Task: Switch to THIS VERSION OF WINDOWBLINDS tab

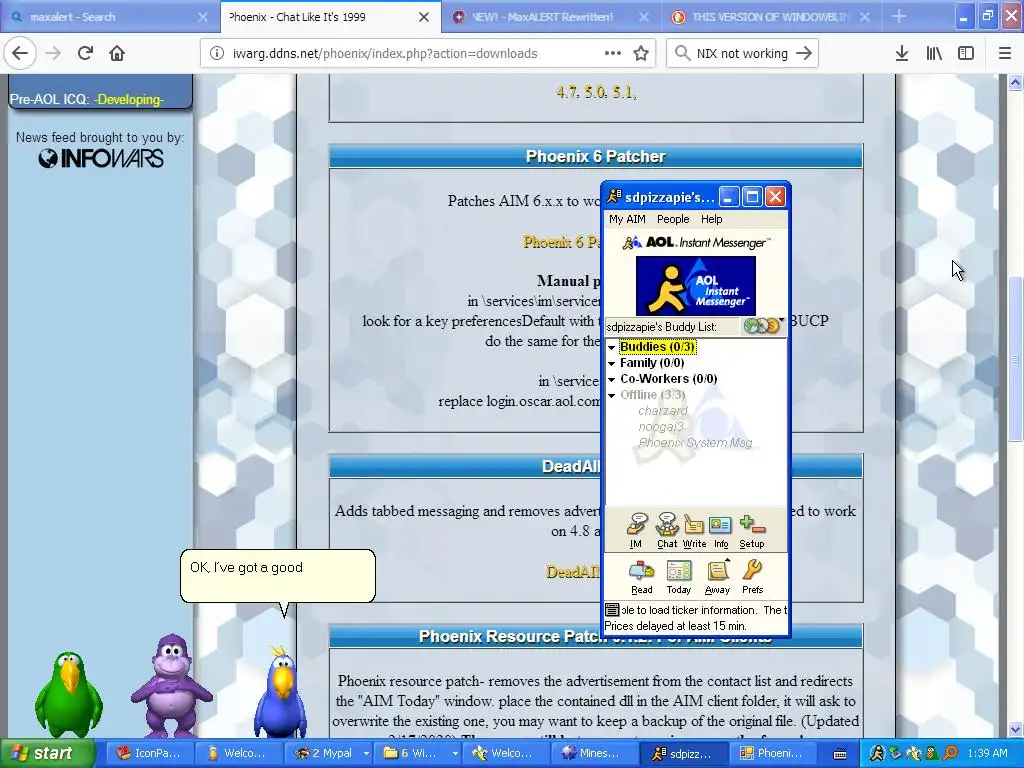Action: pyautogui.click(x=771, y=17)
